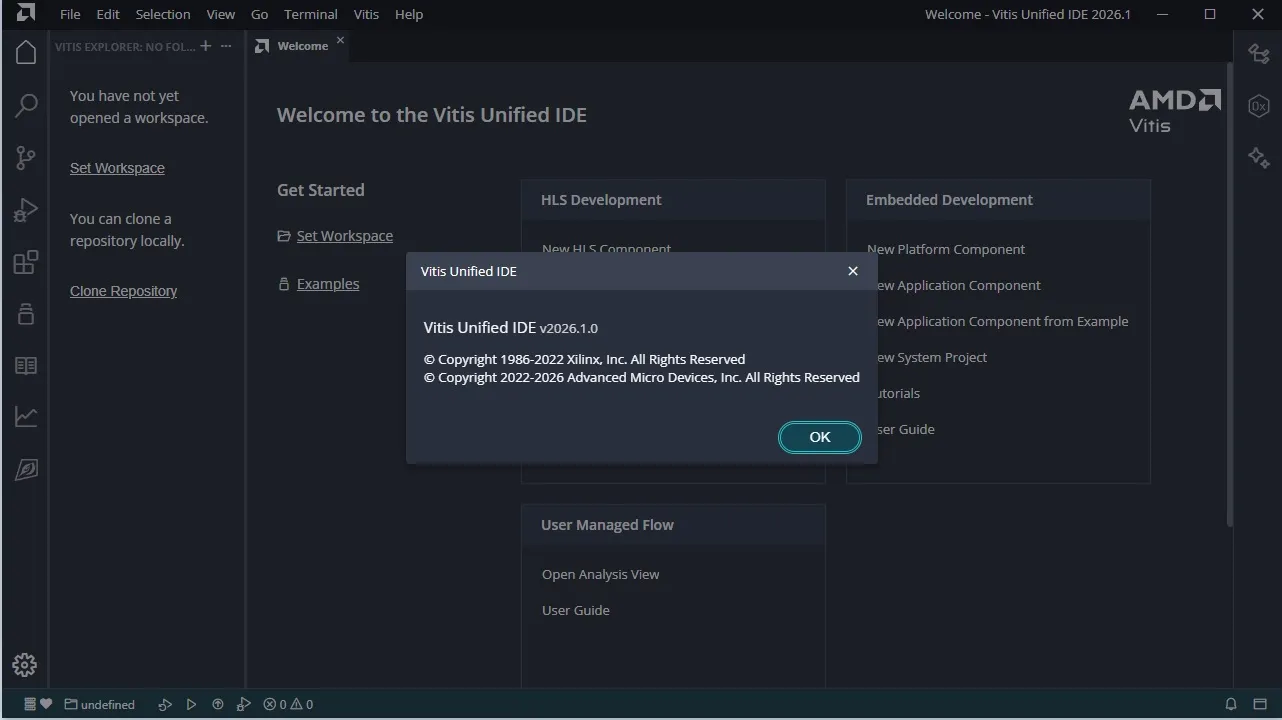1282x720 pixels.
Task: Click the plus icon in Vitis Explorer header
Action: (x=206, y=46)
